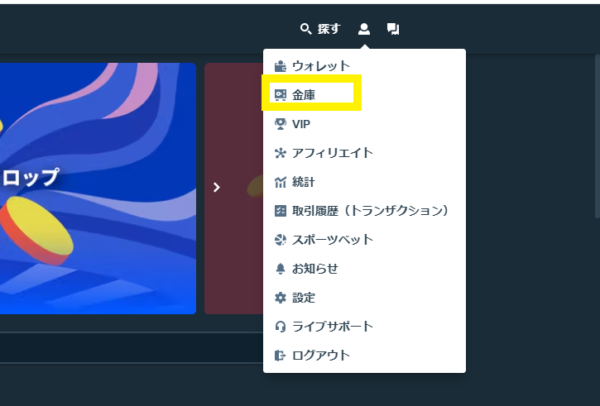
Task: Click the アフィリエイト affiliate icon
Action: [x=281, y=153]
